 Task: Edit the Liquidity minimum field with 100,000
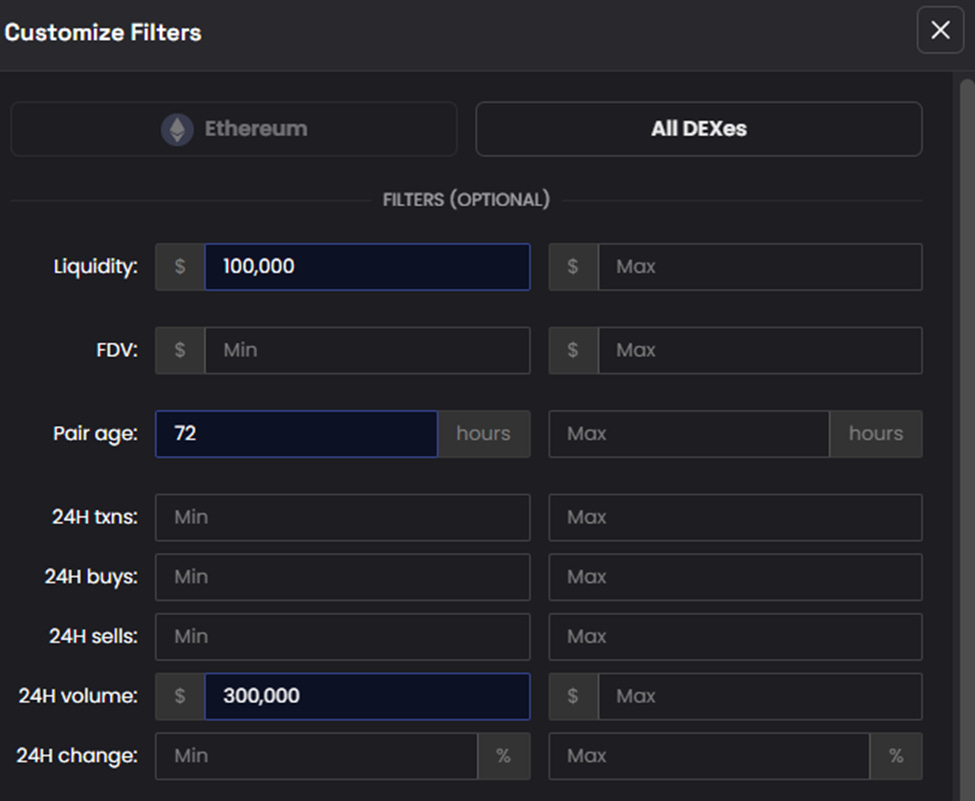click(367, 267)
